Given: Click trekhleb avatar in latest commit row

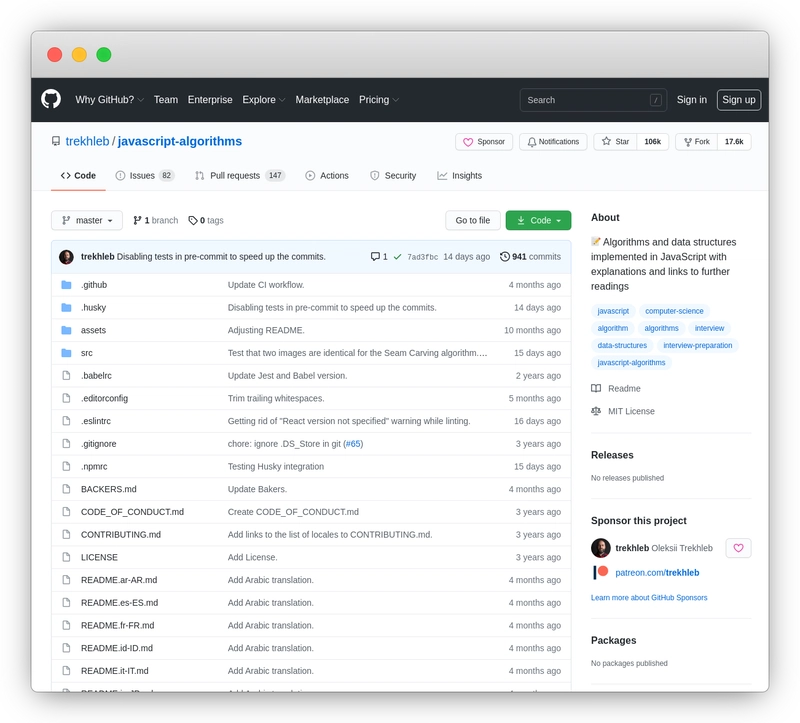Looking at the screenshot, I should click(66, 257).
